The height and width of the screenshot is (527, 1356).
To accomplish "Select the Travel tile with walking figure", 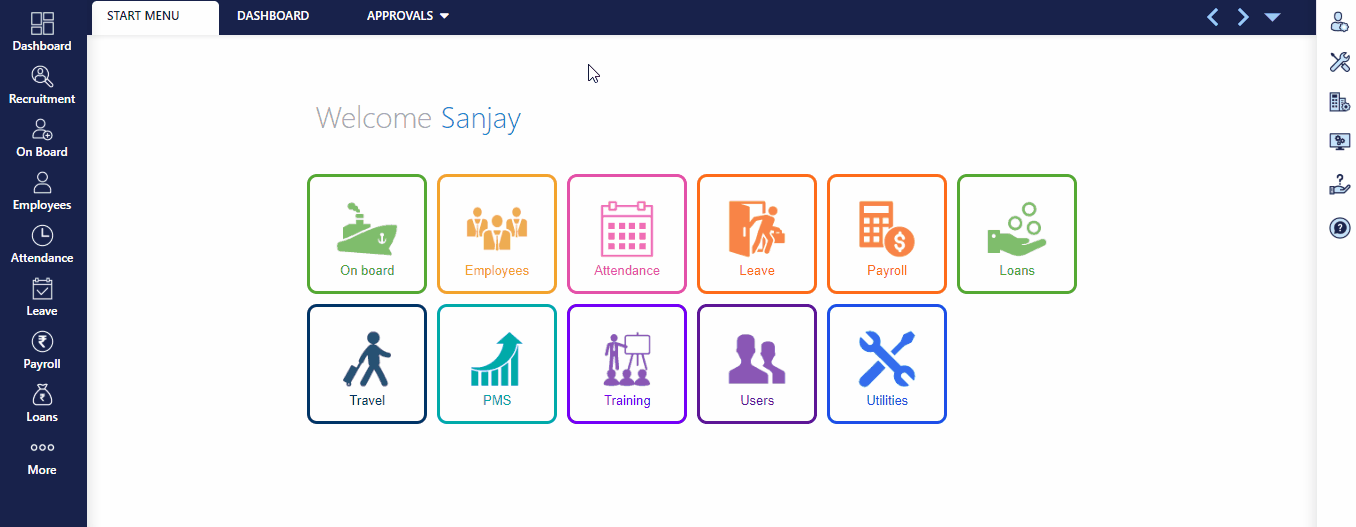I will click(367, 364).
